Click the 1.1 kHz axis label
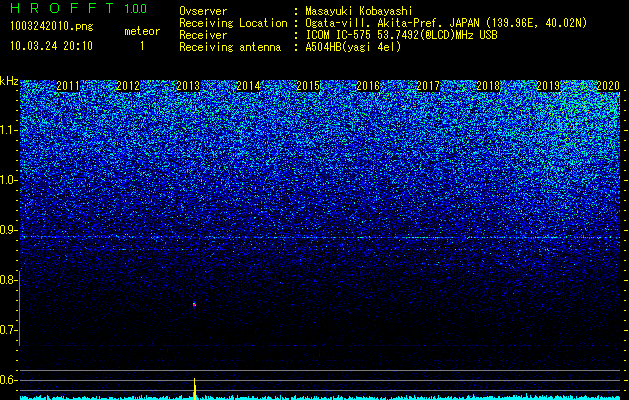Screen dimensions: 629x400 click(8, 130)
